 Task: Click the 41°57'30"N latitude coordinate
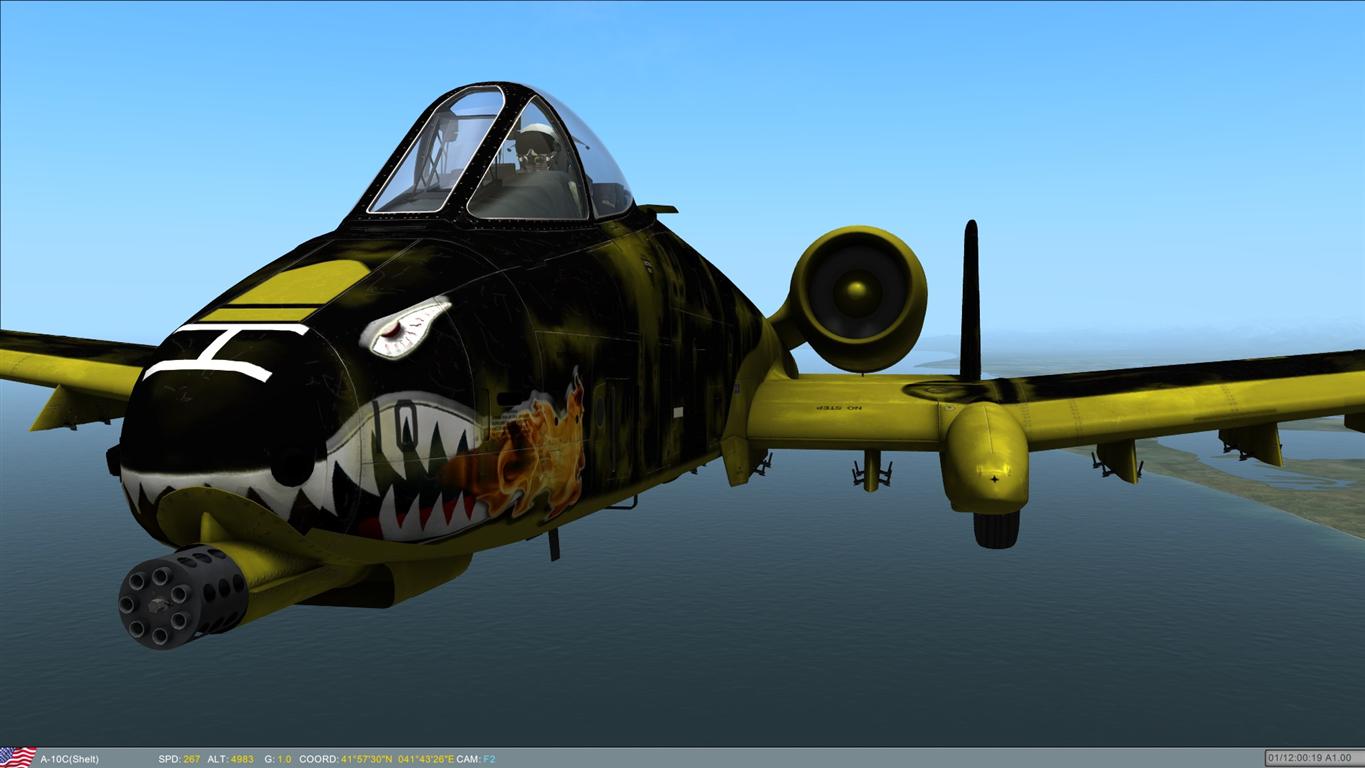pos(366,760)
